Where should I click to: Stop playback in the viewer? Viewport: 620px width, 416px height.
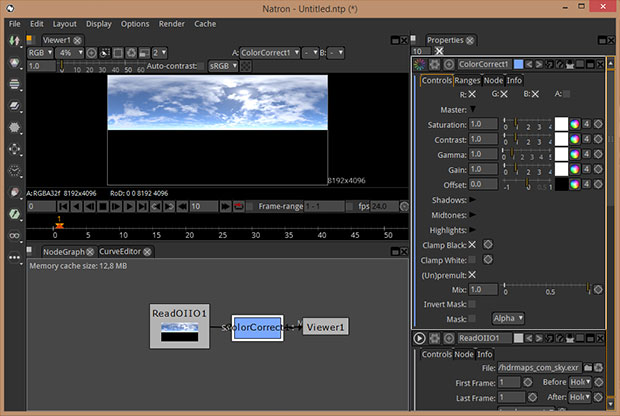coord(103,206)
